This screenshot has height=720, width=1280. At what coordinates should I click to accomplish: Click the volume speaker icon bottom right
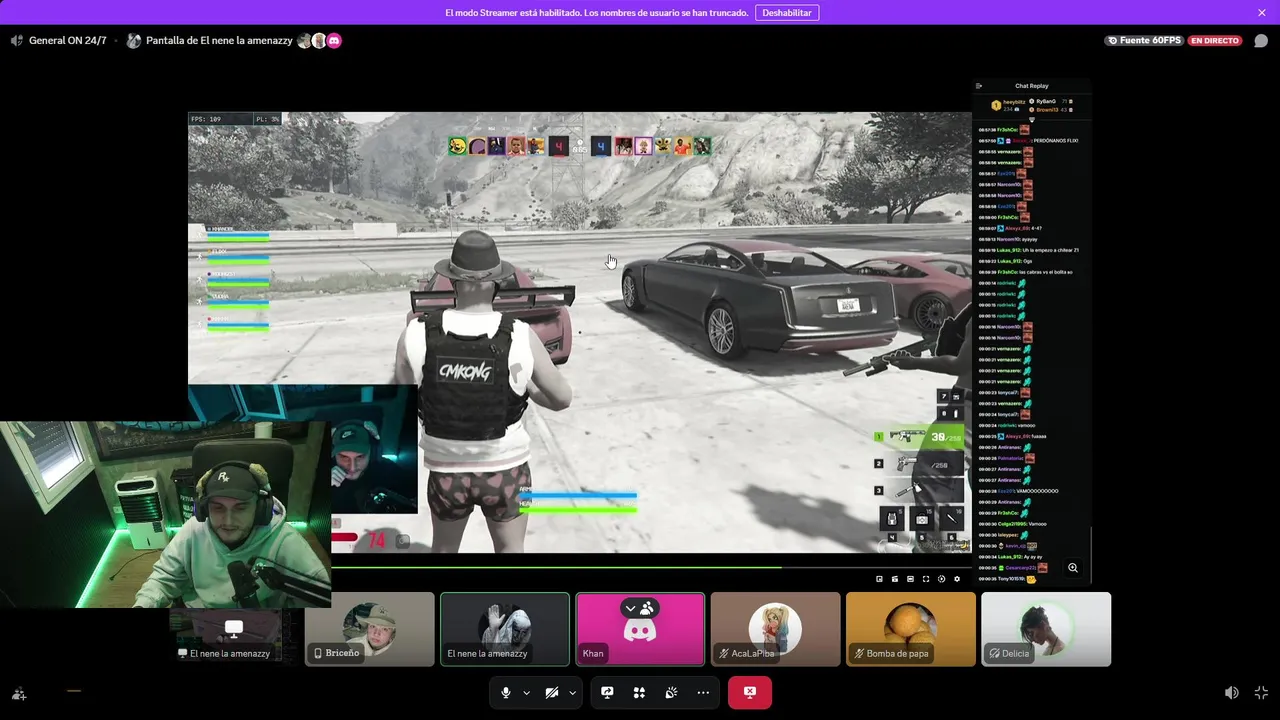point(1232,692)
